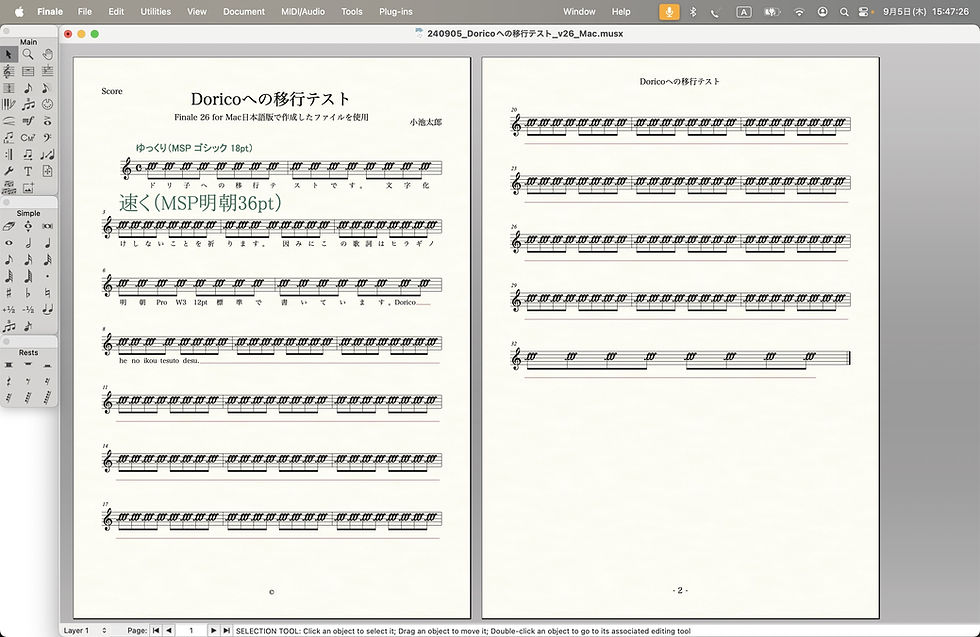Select the HyperScribe keyboard tool
Image resolution: width=980 pixels, height=637 pixels.
9,104
